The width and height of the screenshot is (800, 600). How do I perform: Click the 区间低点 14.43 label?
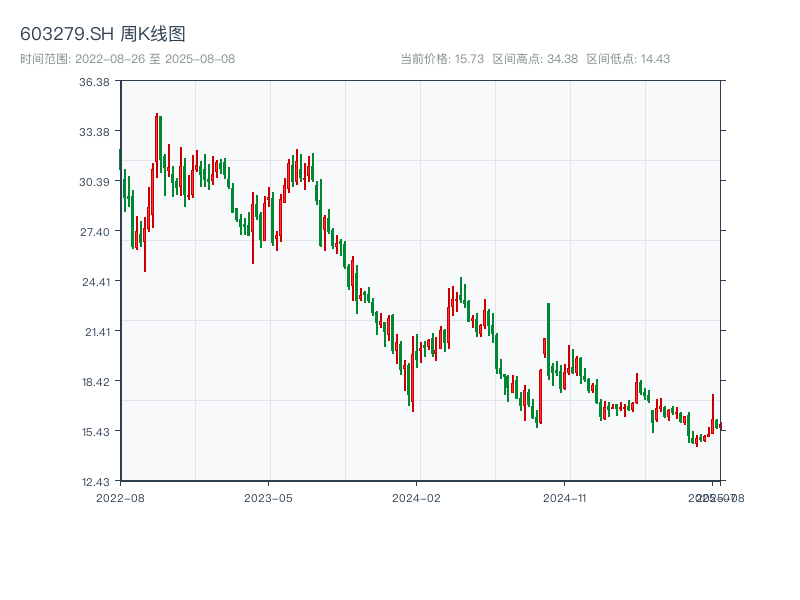(x=628, y=59)
